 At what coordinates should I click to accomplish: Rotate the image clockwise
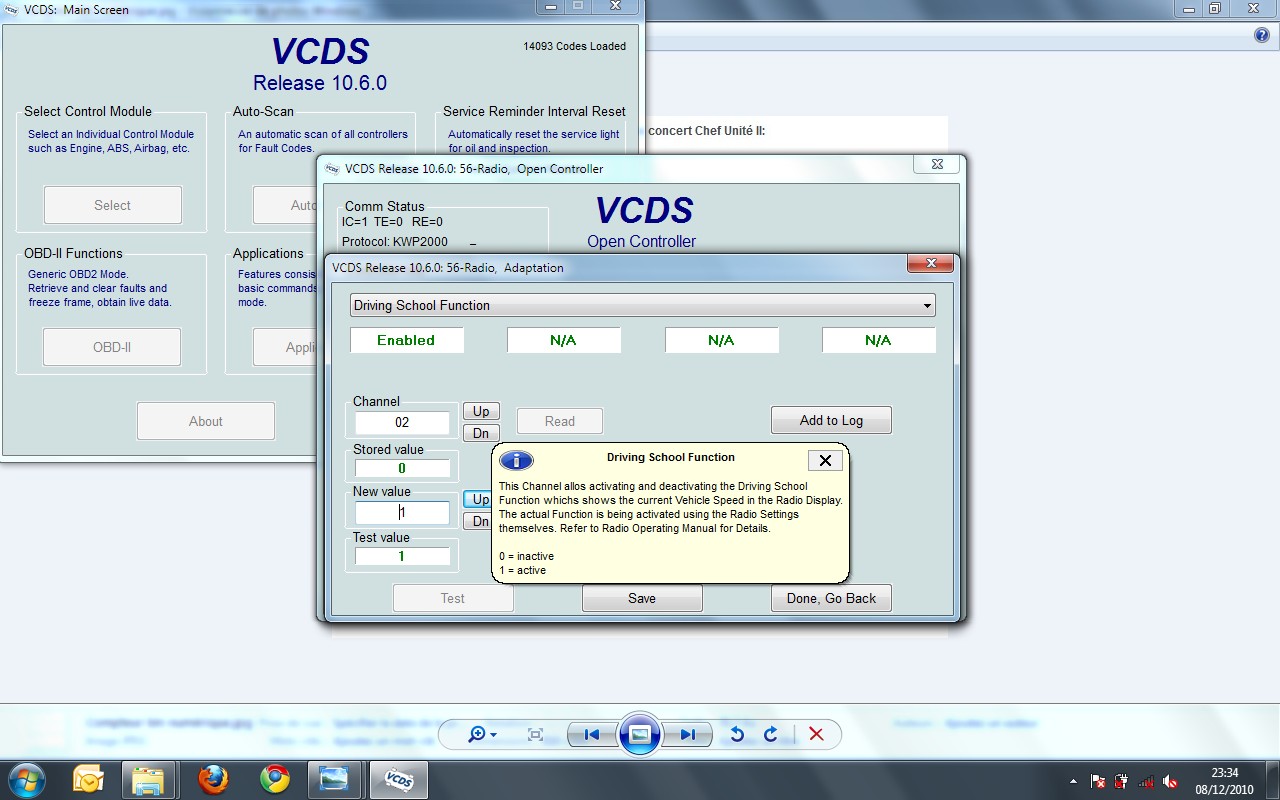(771, 735)
